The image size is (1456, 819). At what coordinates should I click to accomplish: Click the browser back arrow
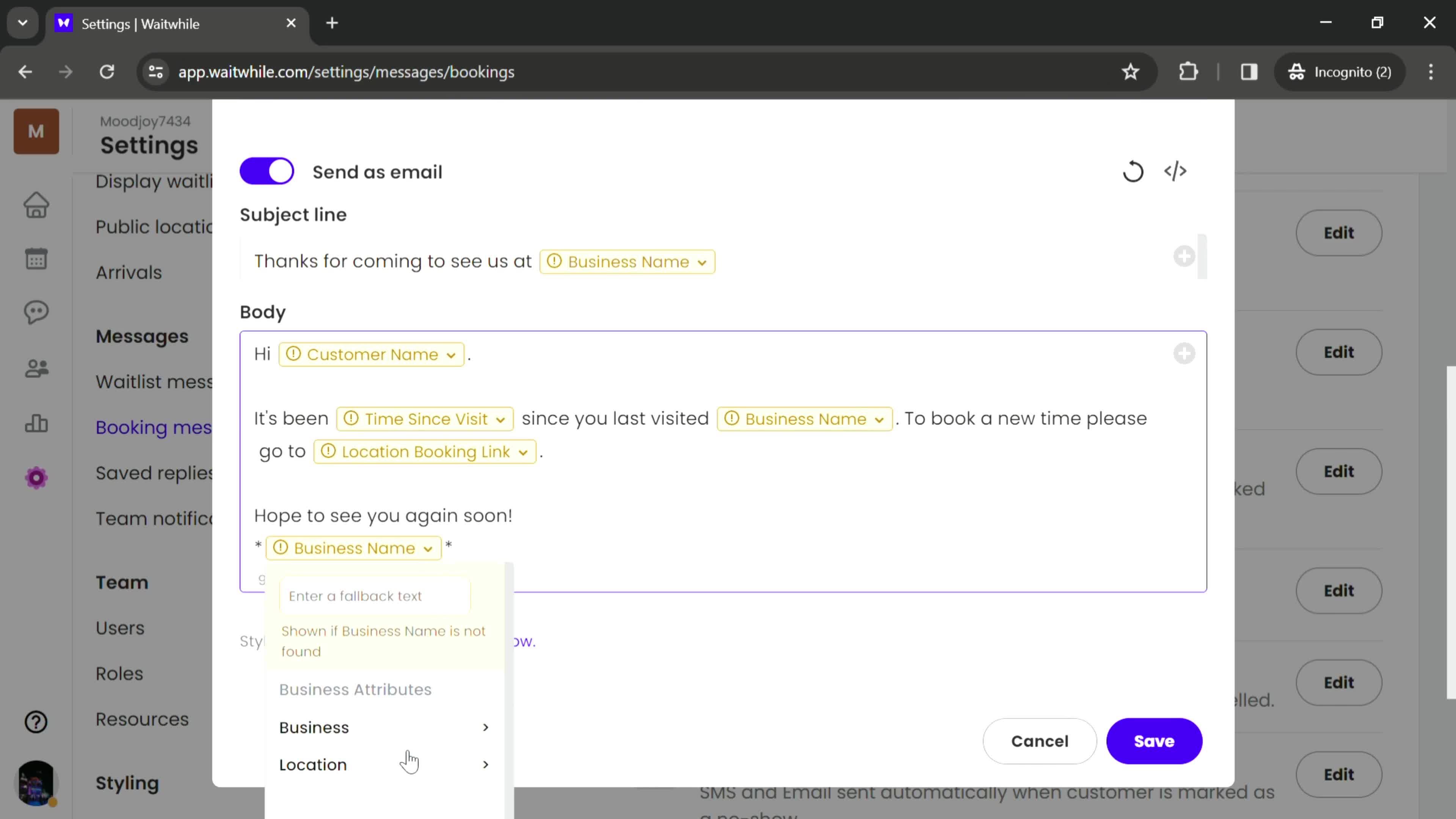point(25,72)
